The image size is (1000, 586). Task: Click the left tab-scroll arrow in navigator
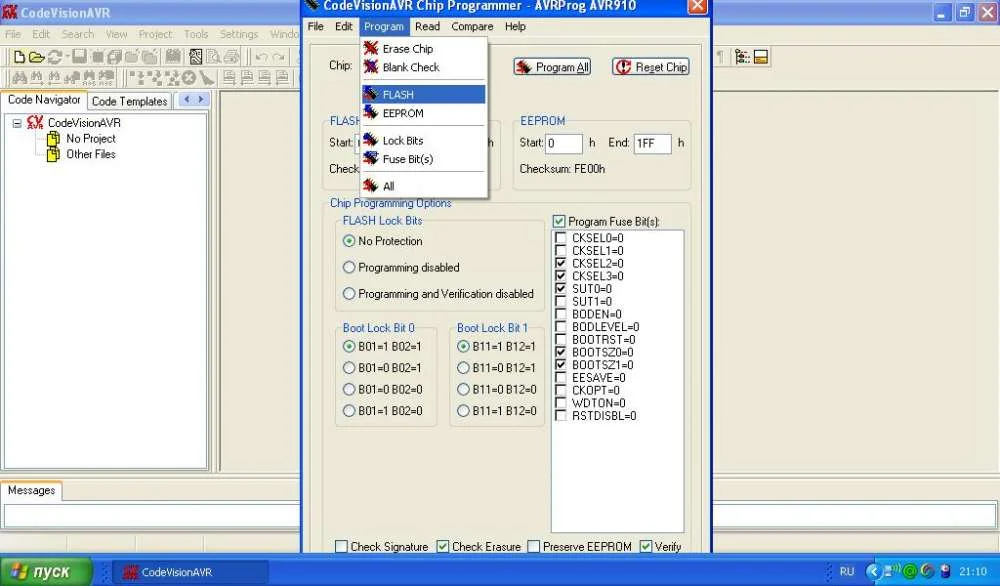point(186,99)
